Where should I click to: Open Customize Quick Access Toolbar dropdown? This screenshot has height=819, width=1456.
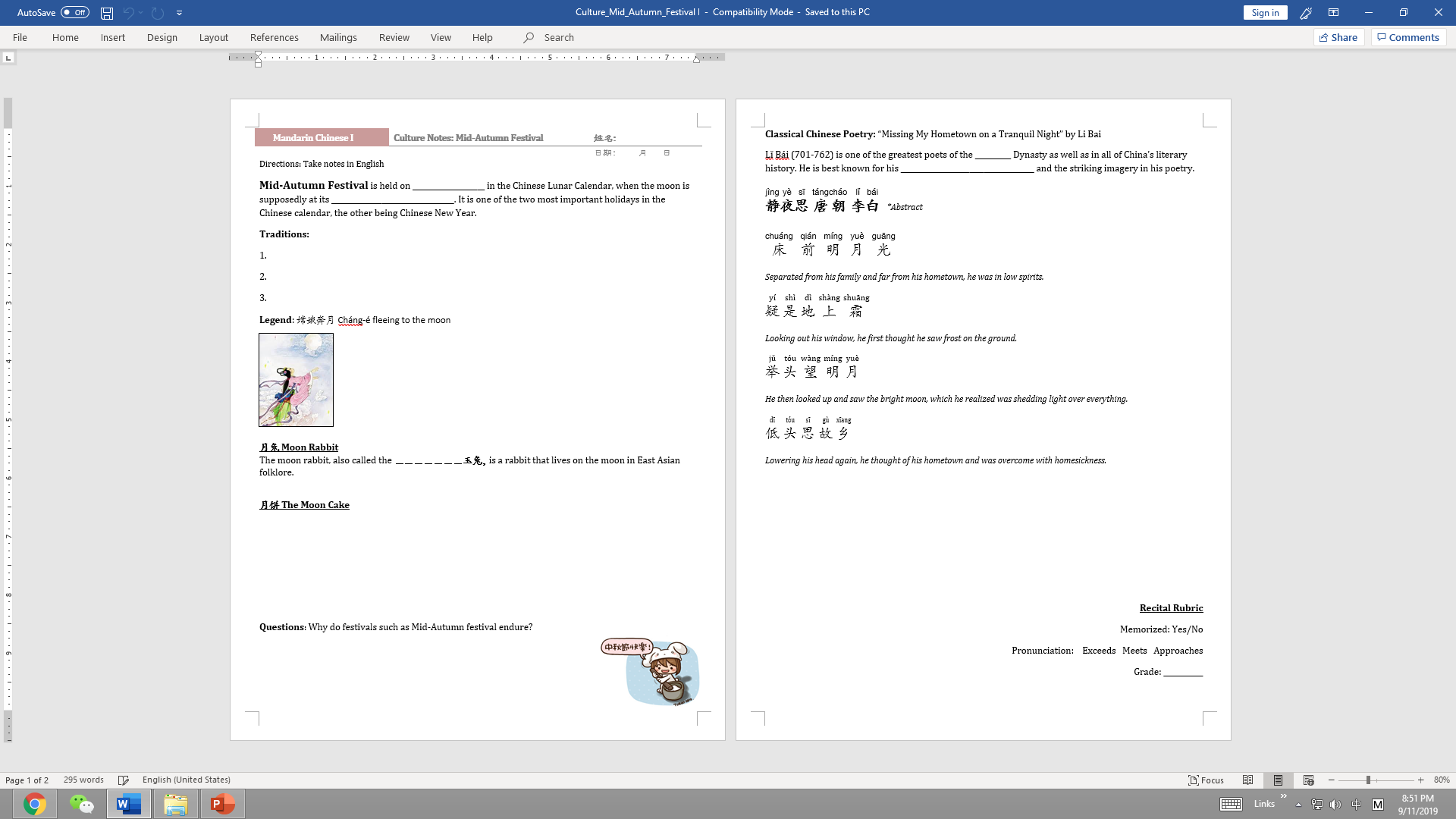(x=180, y=13)
